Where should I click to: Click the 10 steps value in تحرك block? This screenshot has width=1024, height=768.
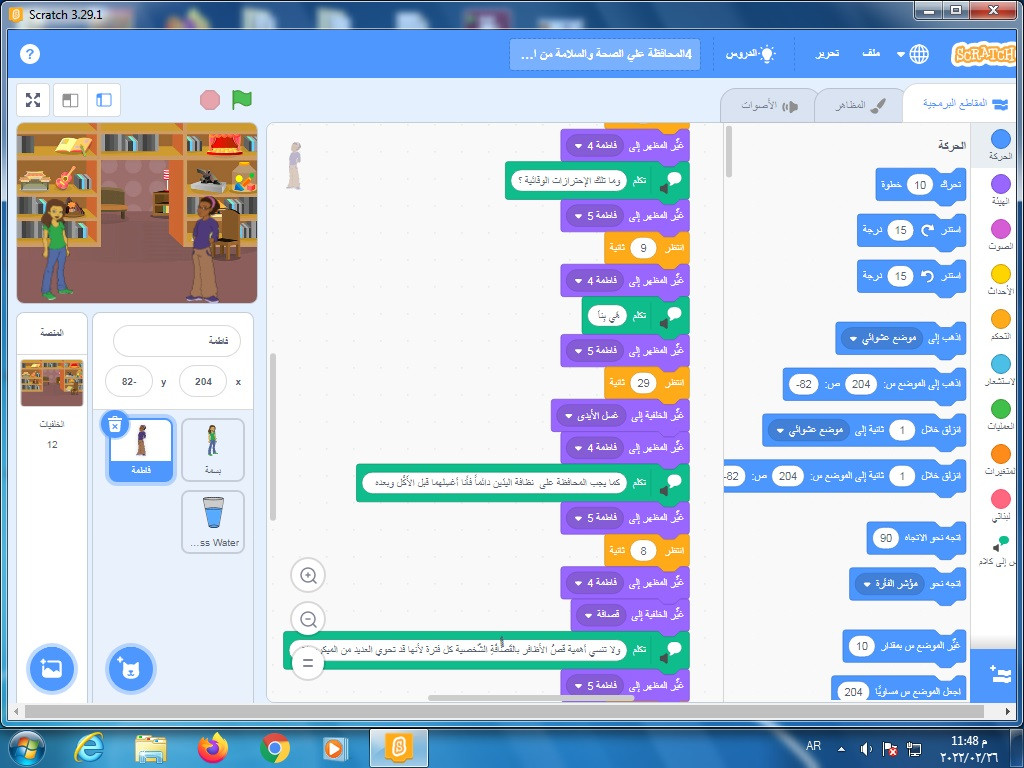pyautogui.click(x=920, y=185)
